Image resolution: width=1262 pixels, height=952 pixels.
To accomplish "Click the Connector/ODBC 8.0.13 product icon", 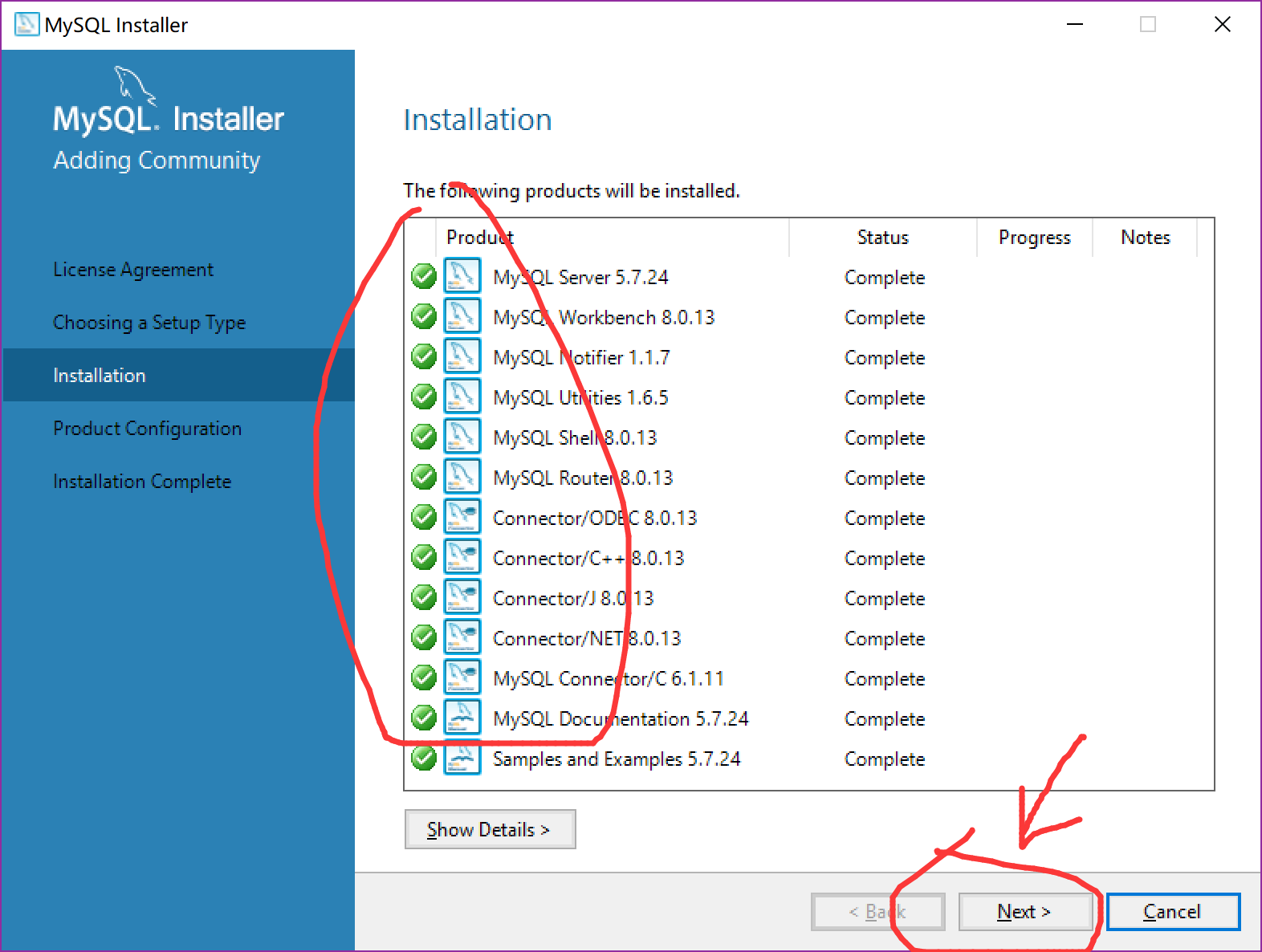I will (x=462, y=516).
